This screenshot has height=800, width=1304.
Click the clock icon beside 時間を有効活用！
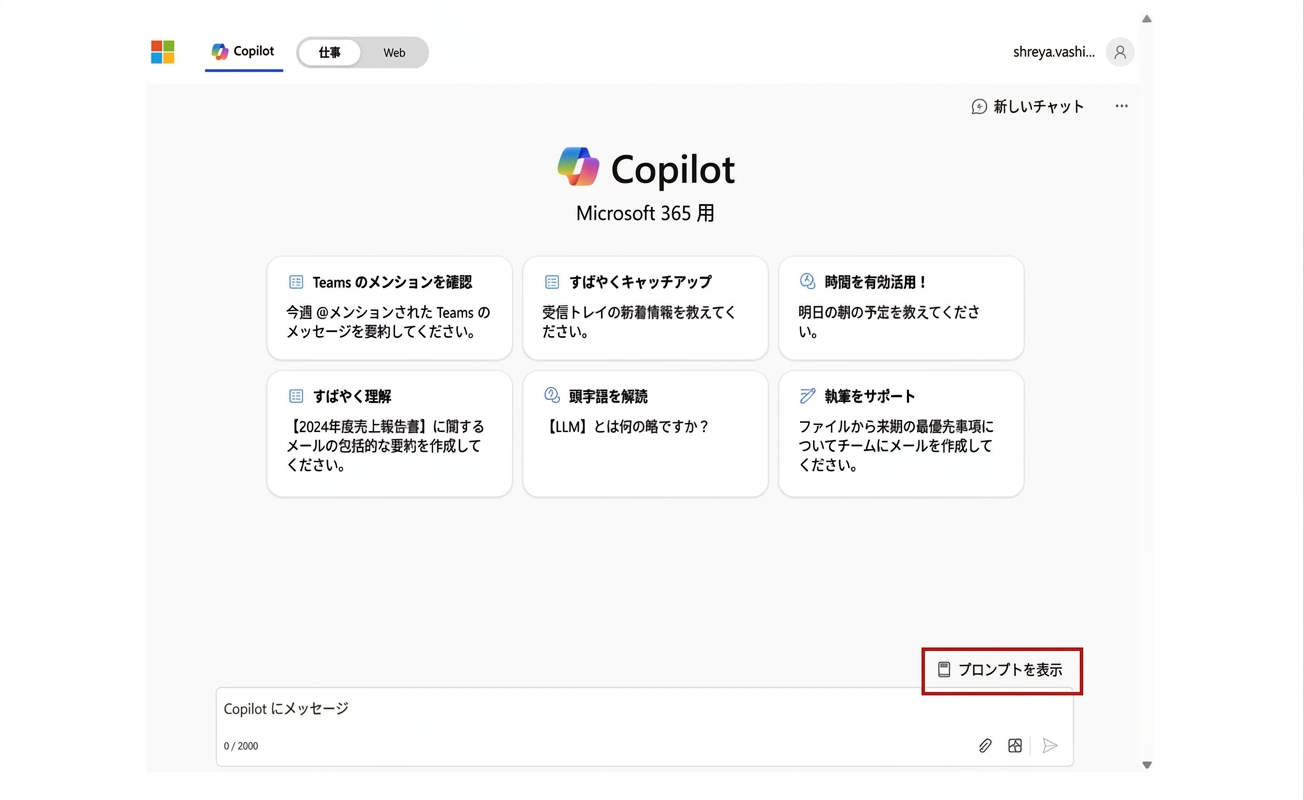(808, 282)
